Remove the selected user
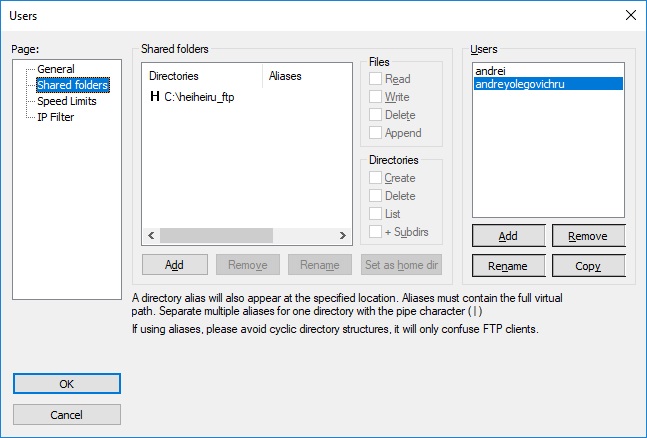 (x=588, y=236)
